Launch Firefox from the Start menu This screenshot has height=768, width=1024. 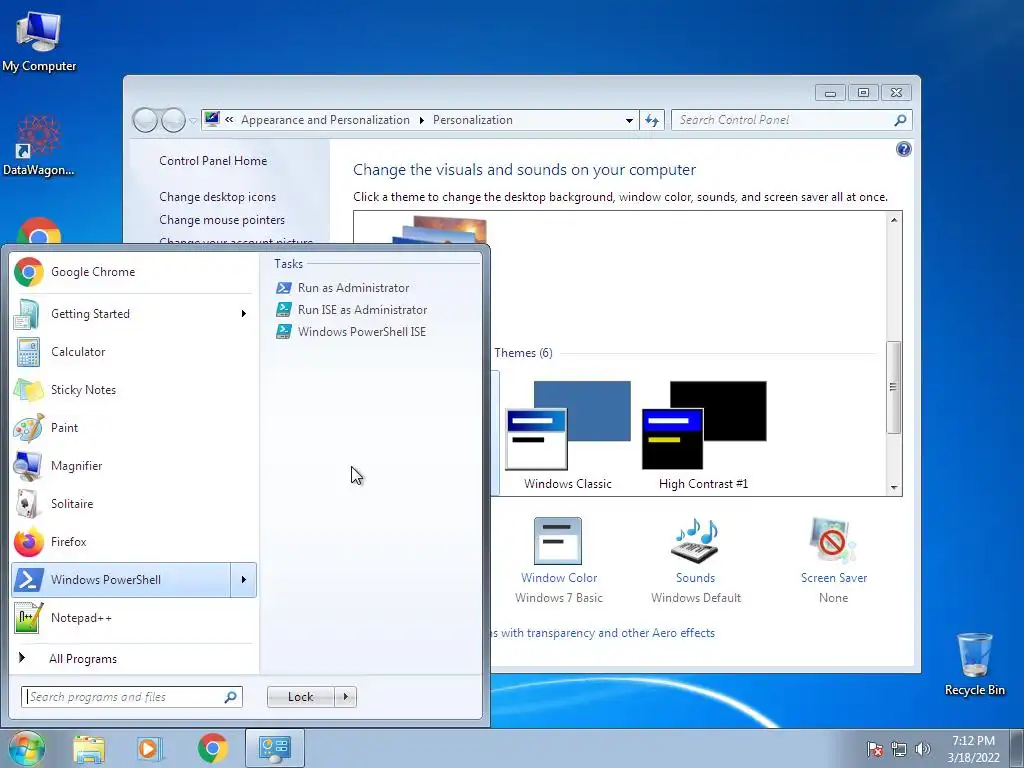tap(134, 541)
